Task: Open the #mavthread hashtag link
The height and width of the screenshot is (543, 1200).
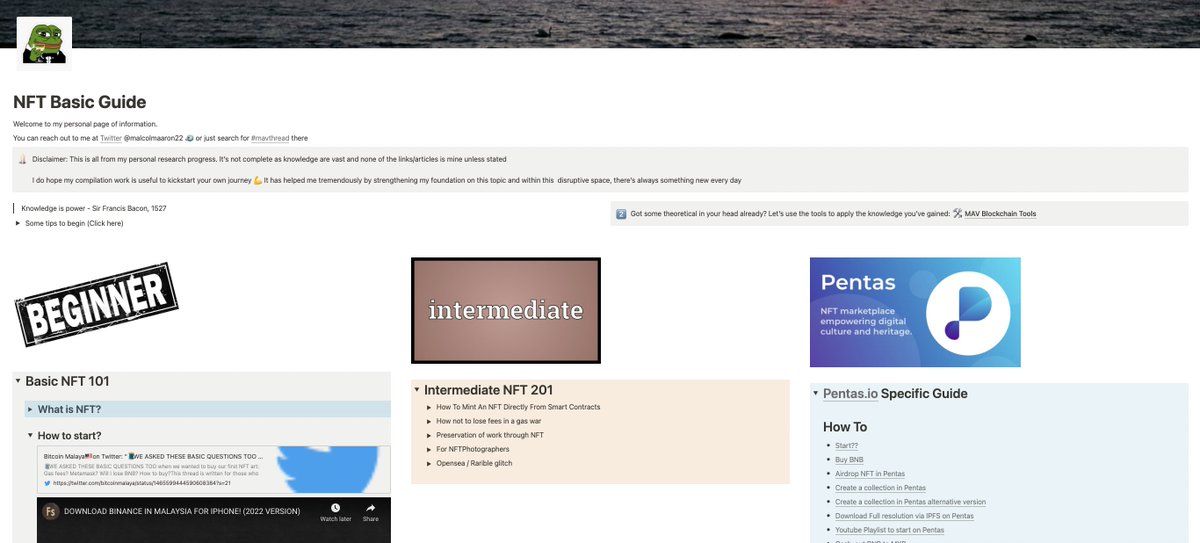Action: click(269, 137)
